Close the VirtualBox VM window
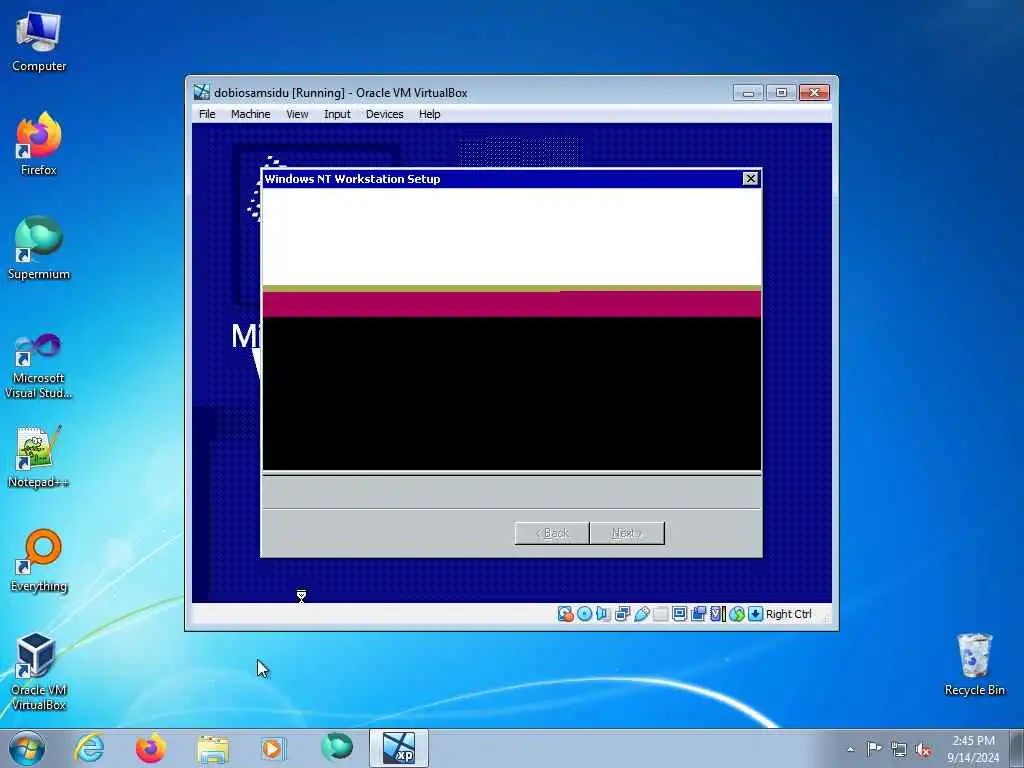Viewport: 1024px width, 768px height. (x=814, y=93)
